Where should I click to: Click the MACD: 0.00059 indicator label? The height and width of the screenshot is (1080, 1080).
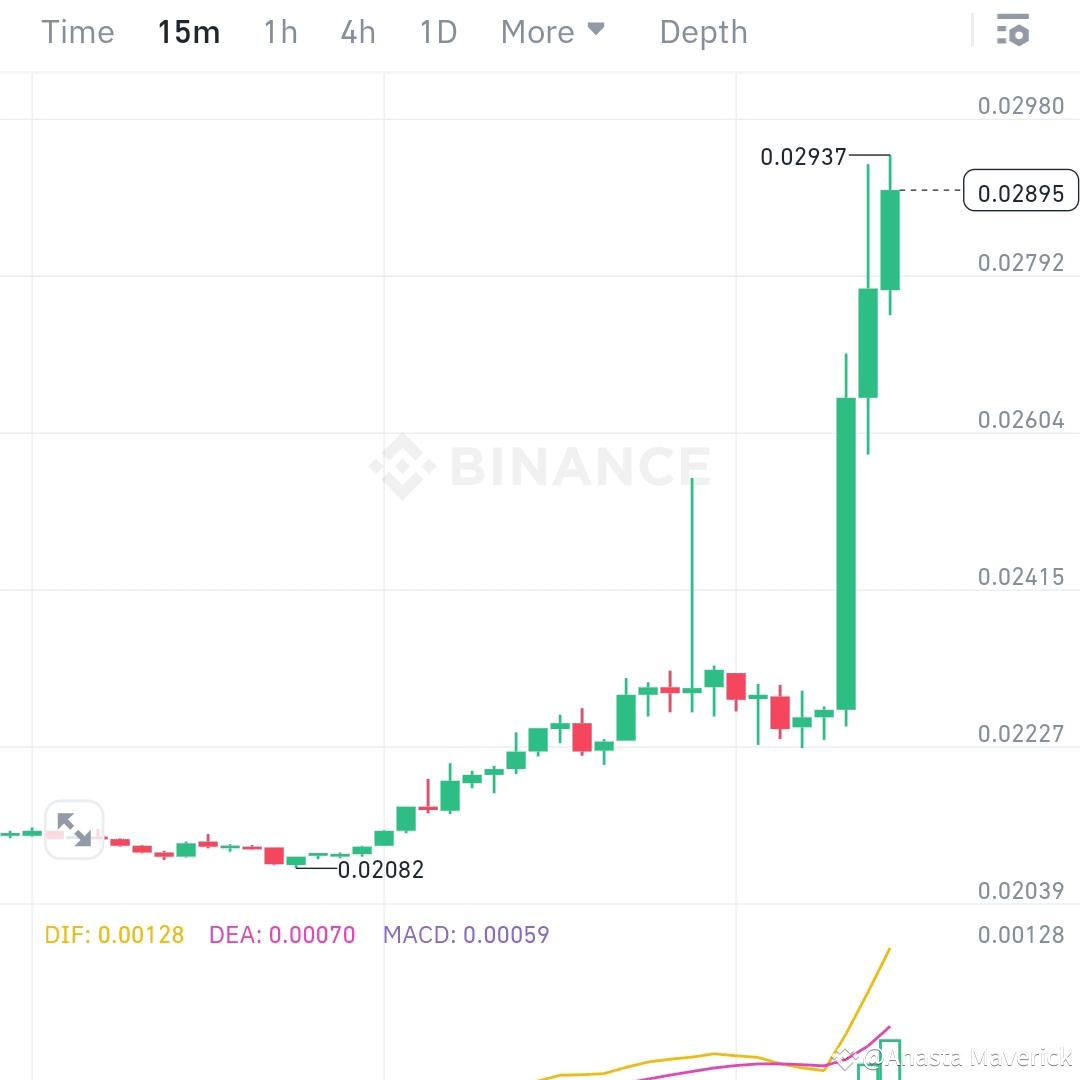pyautogui.click(x=466, y=935)
